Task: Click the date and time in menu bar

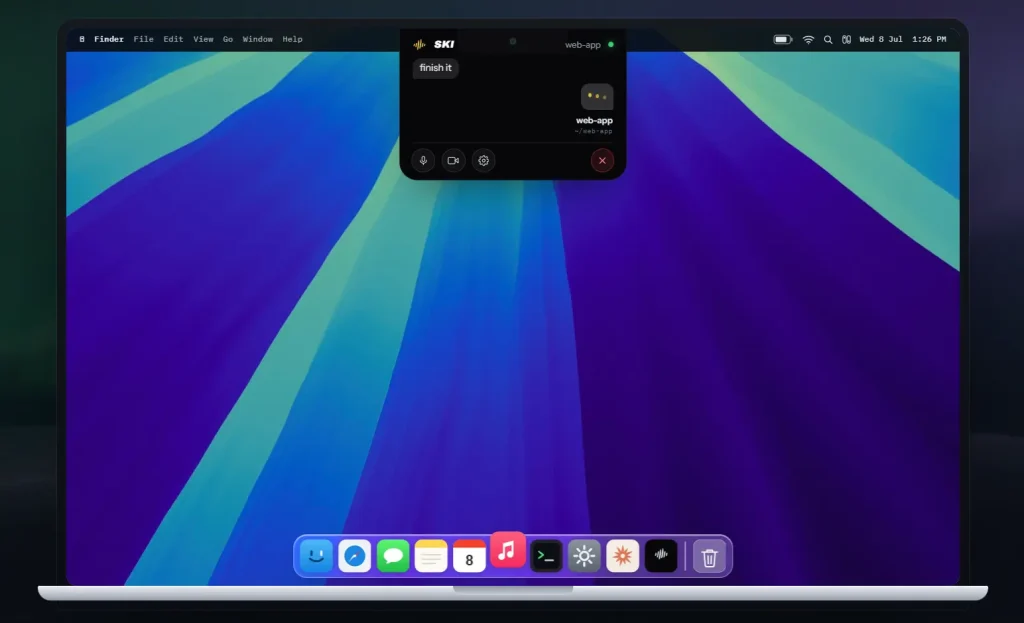Action: pos(903,39)
